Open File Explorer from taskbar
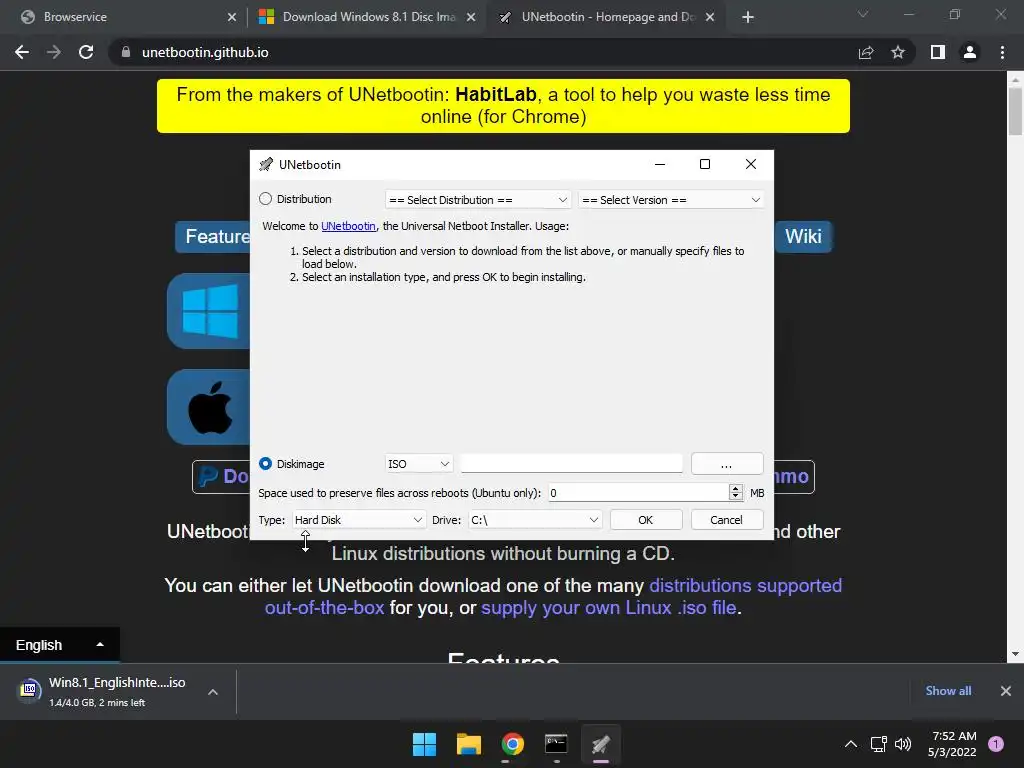The width and height of the screenshot is (1024, 768). [x=469, y=744]
